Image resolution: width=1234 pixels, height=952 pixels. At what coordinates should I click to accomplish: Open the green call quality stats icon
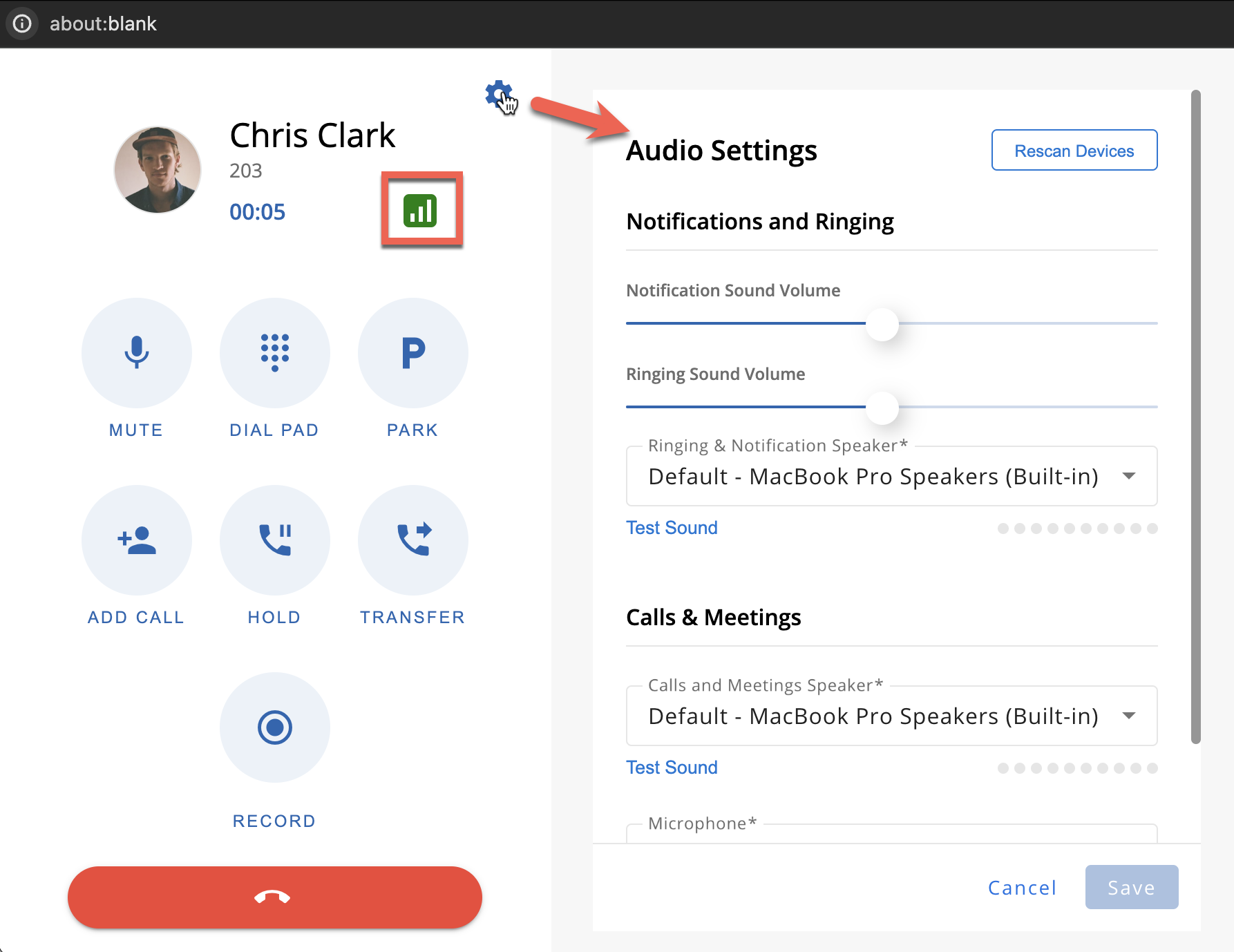pyautogui.click(x=421, y=210)
